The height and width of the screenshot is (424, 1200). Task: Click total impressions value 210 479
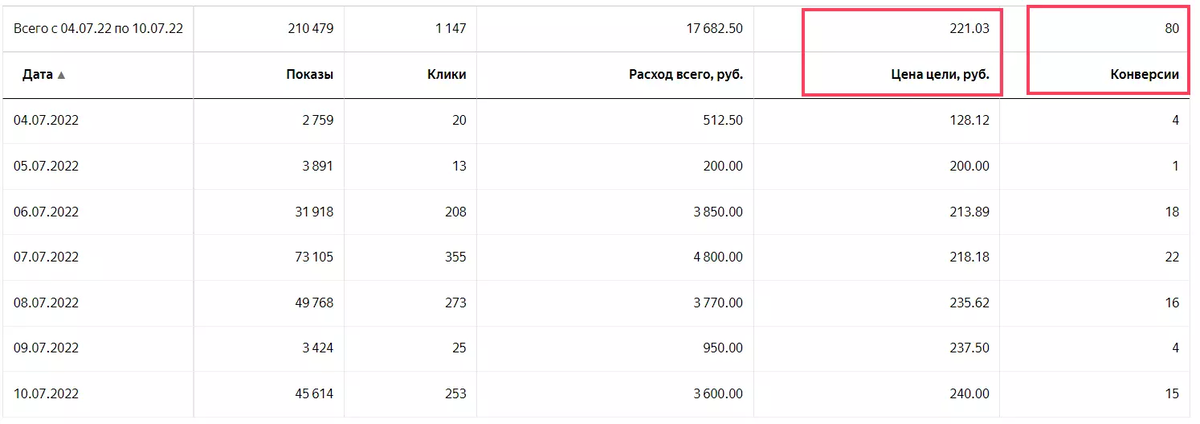click(310, 29)
